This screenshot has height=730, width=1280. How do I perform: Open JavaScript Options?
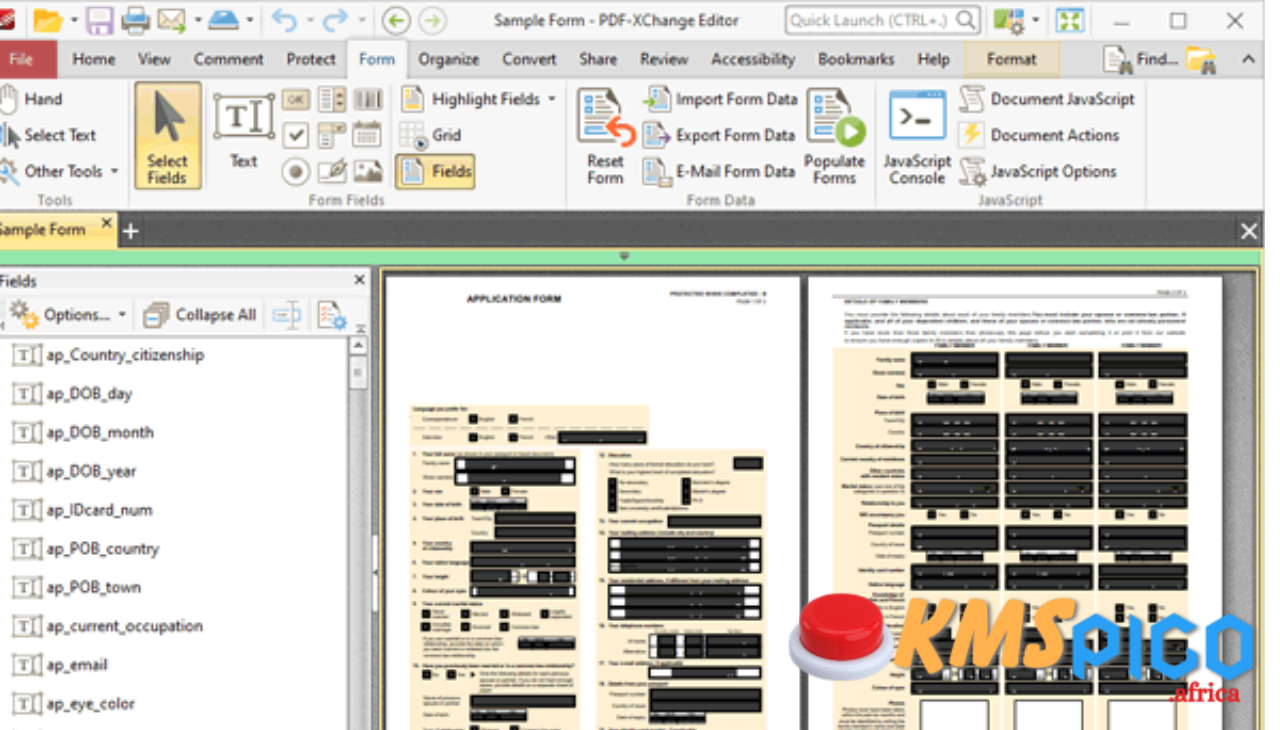[x=1038, y=171]
